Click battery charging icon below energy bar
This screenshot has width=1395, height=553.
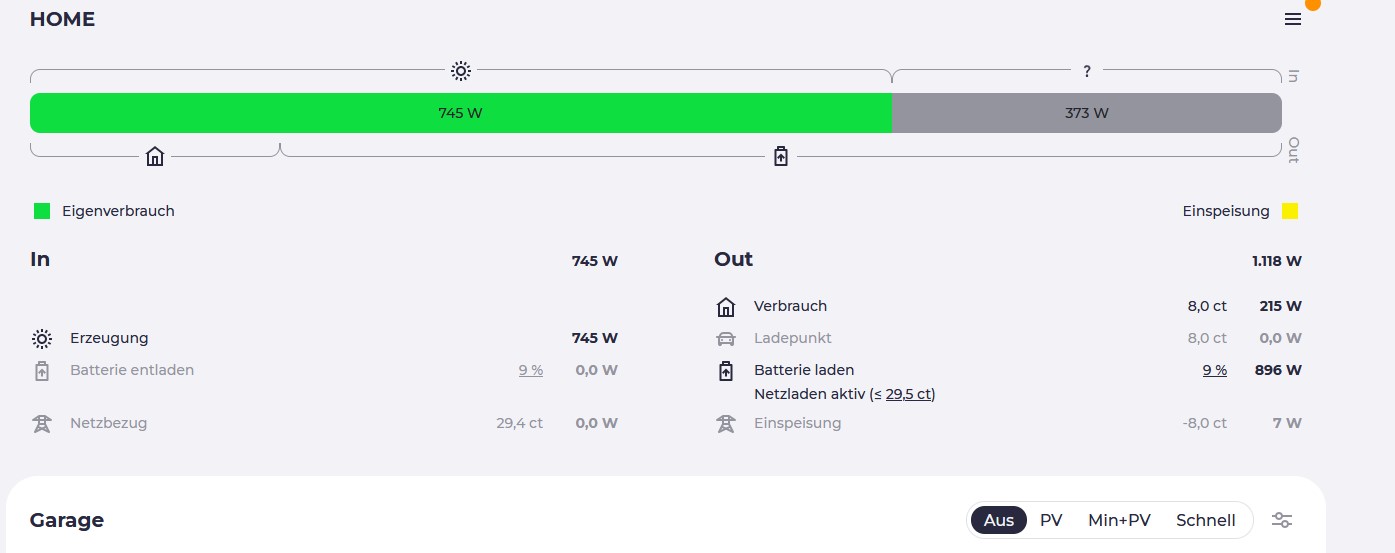(781, 156)
